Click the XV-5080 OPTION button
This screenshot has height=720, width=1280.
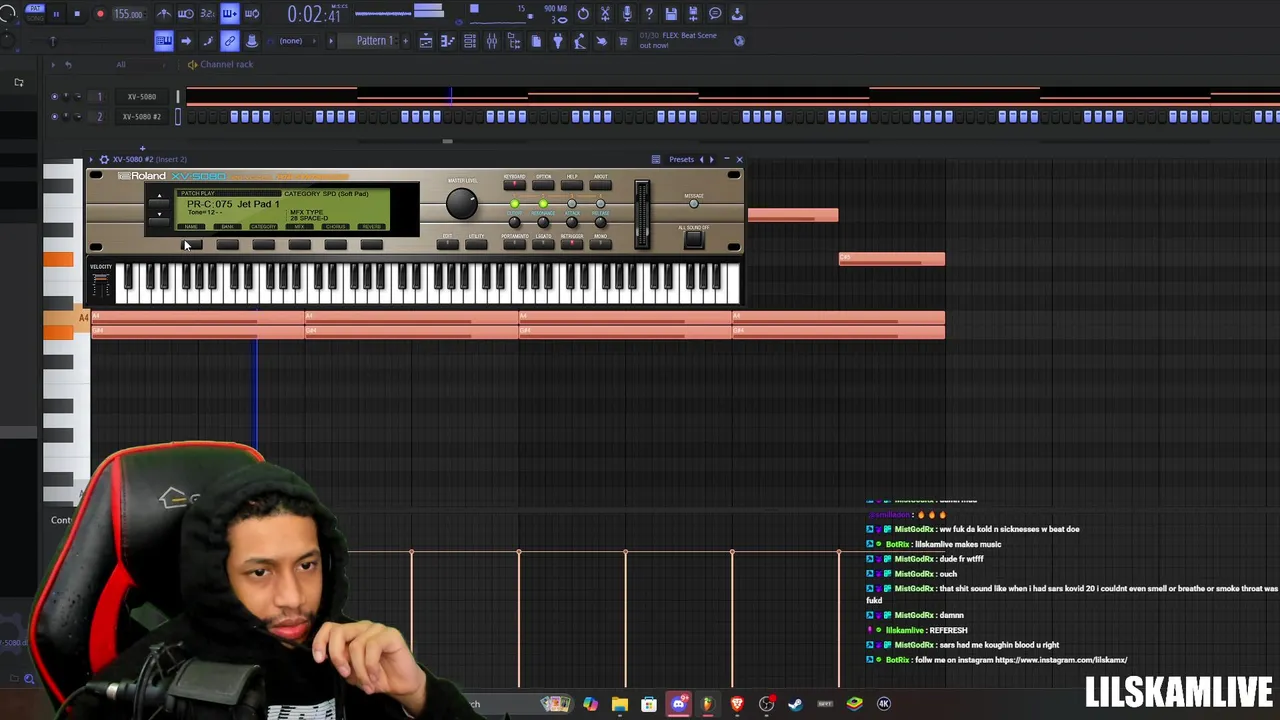point(543,184)
